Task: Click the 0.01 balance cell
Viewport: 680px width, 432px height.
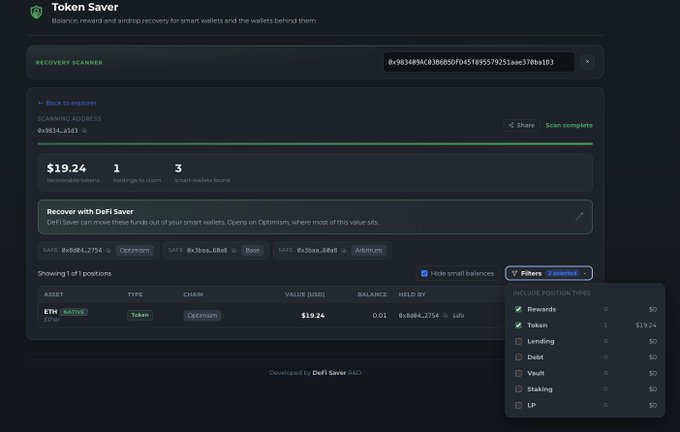Action: click(379, 316)
